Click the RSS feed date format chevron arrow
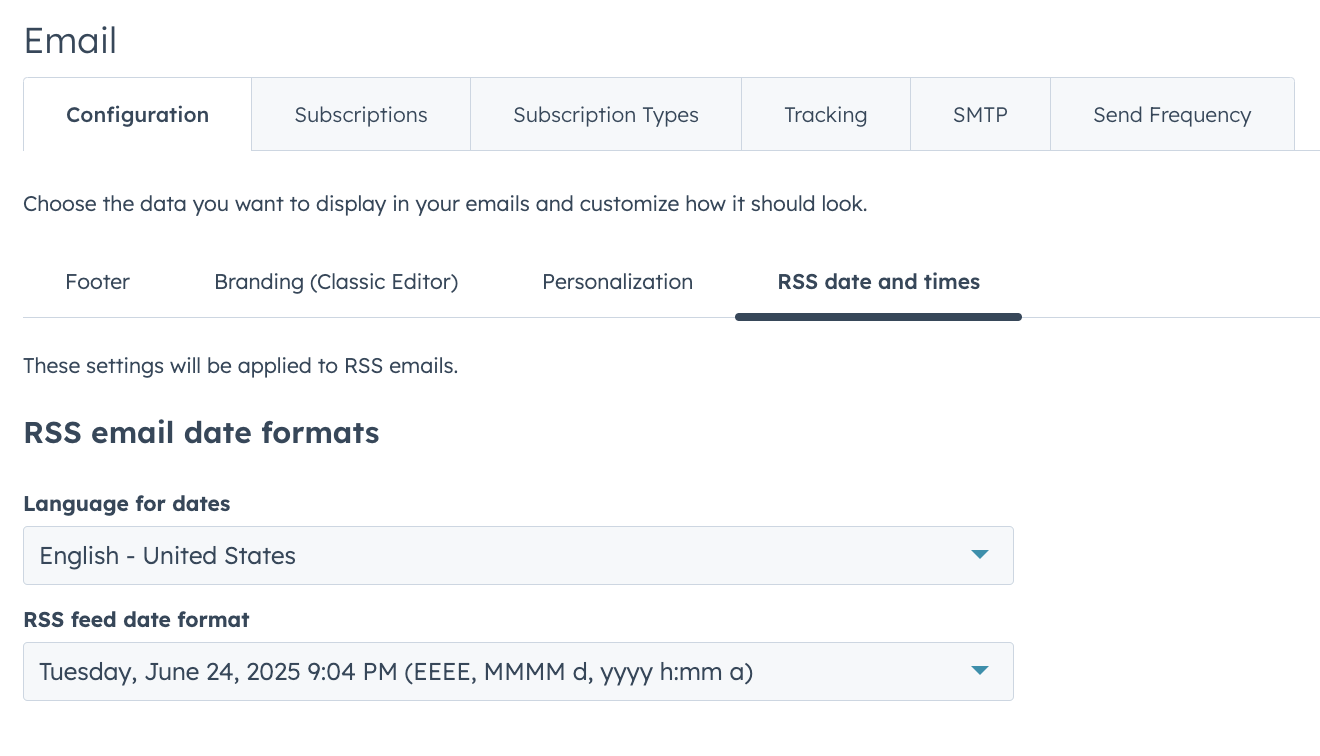The height and width of the screenshot is (756, 1320). (x=980, y=671)
